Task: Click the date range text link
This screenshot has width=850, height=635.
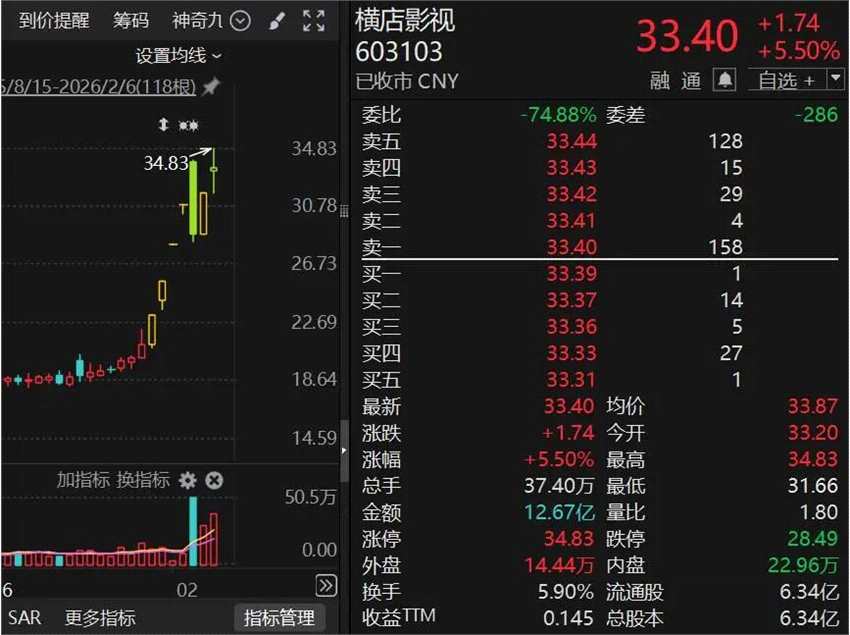Action: [x=98, y=86]
